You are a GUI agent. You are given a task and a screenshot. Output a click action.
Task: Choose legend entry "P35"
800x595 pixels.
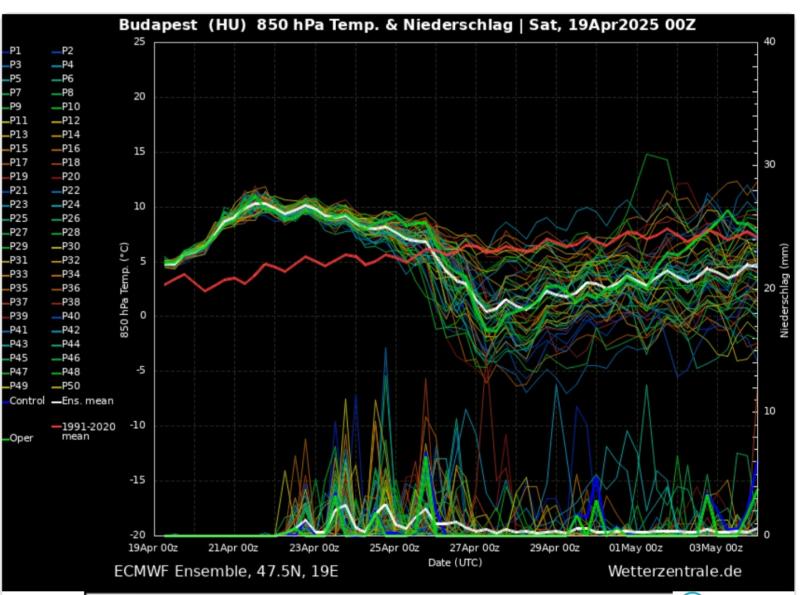tap(15, 288)
